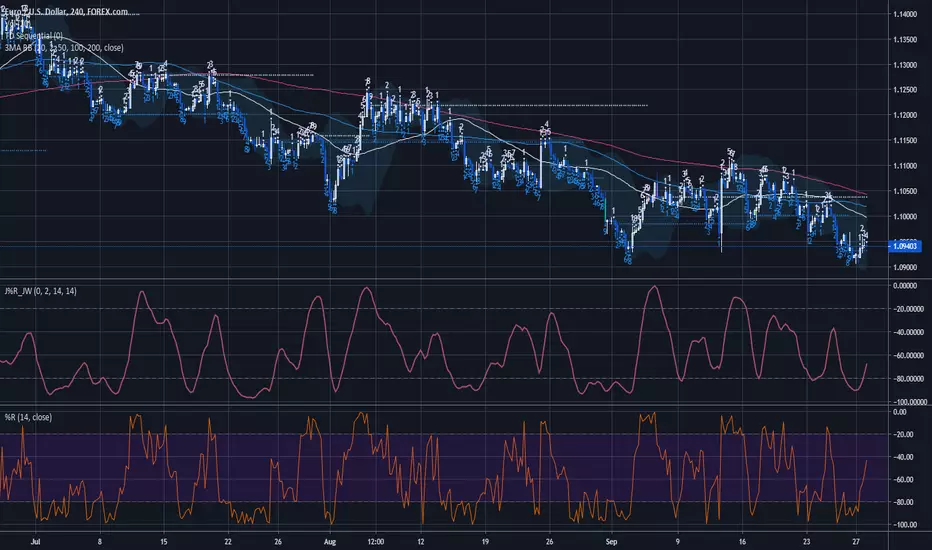The image size is (932, 550).
Task: Click the orange %R line endpoint
Action: click(866, 461)
